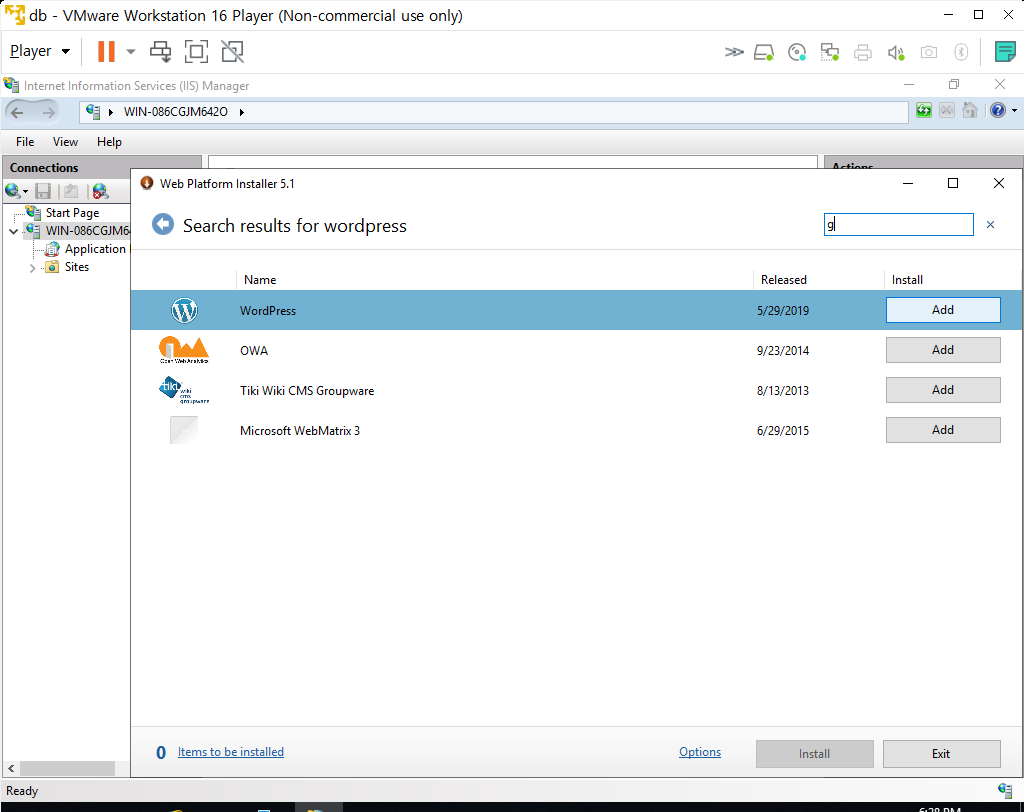Image resolution: width=1024 pixels, height=812 pixels.
Task: Click the Exit button in Web Platform Installer
Action: tap(941, 754)
